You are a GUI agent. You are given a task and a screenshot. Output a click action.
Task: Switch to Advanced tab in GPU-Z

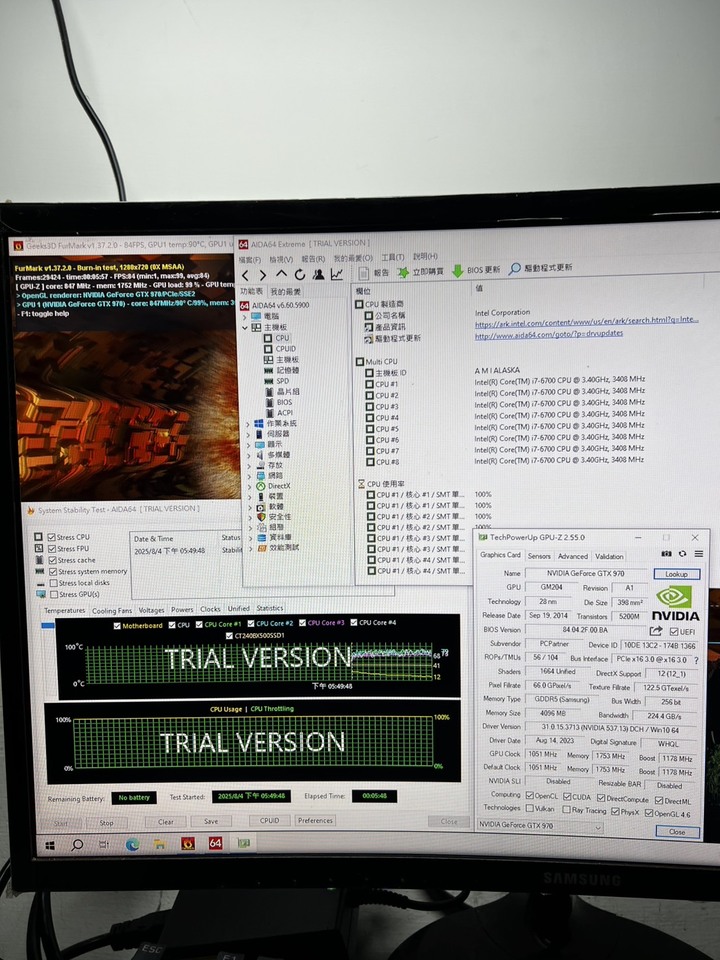pos(572,556)
